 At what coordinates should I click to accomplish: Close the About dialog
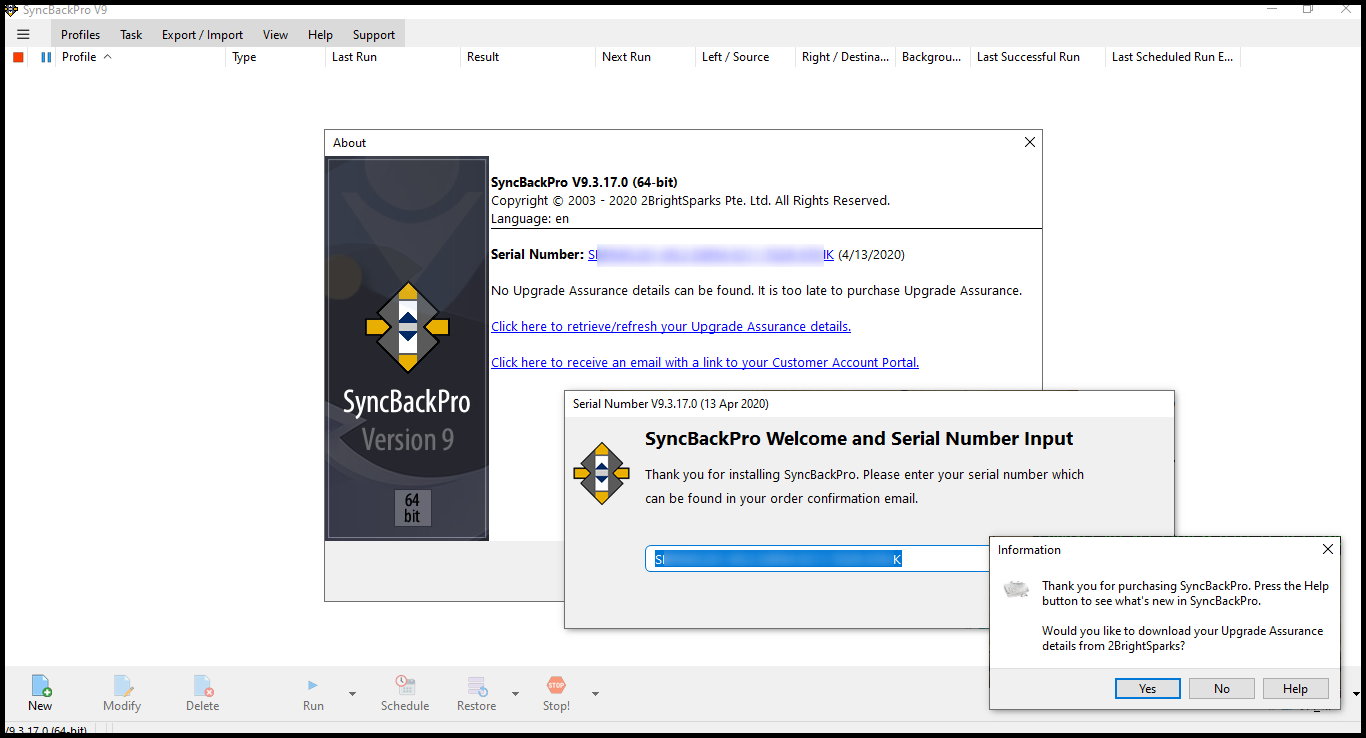click(x=1029, y=142)
